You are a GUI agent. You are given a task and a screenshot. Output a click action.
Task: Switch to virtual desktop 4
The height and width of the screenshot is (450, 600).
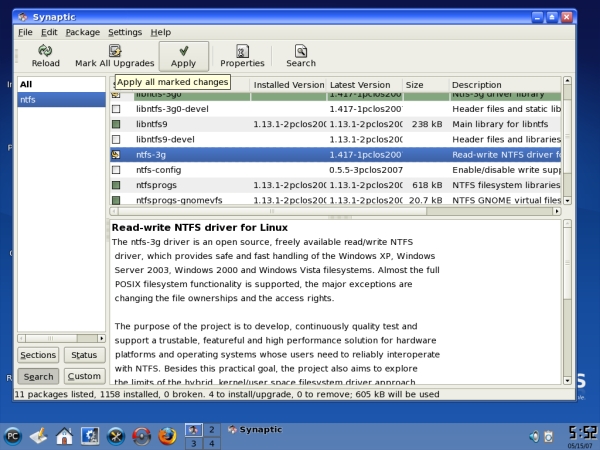coord(212,443)
